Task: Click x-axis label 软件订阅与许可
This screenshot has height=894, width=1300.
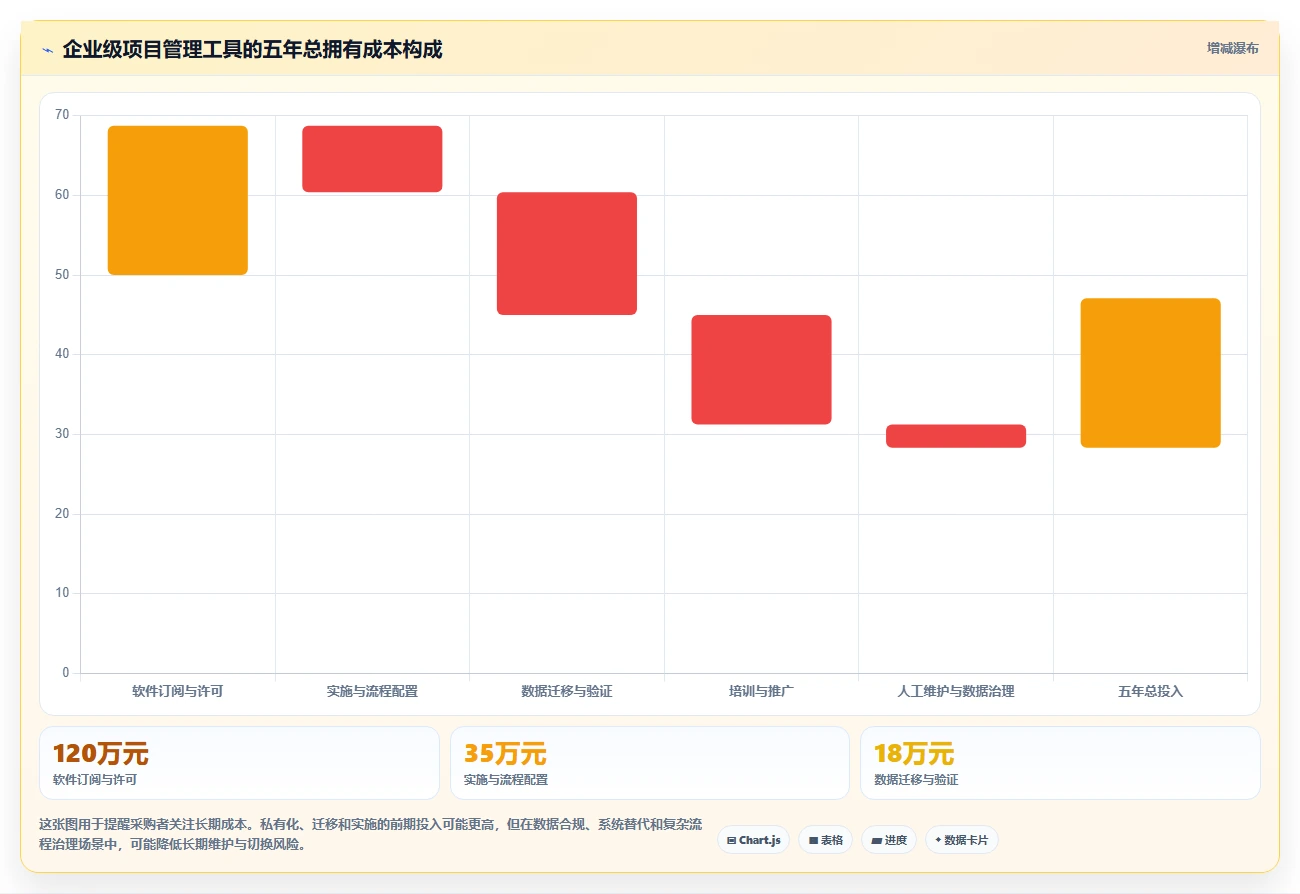Action: tap(178, 691)
